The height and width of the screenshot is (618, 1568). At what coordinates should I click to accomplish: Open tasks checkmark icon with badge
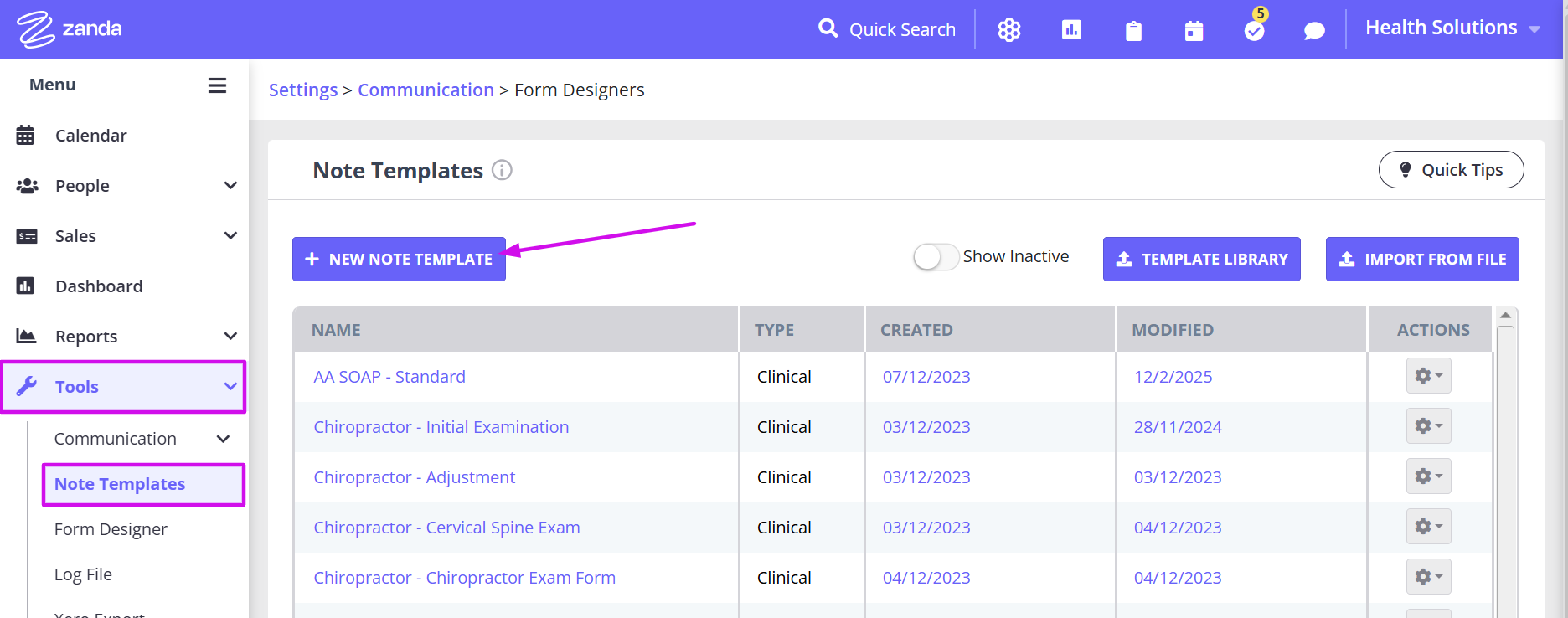(x=1254, y=31)
